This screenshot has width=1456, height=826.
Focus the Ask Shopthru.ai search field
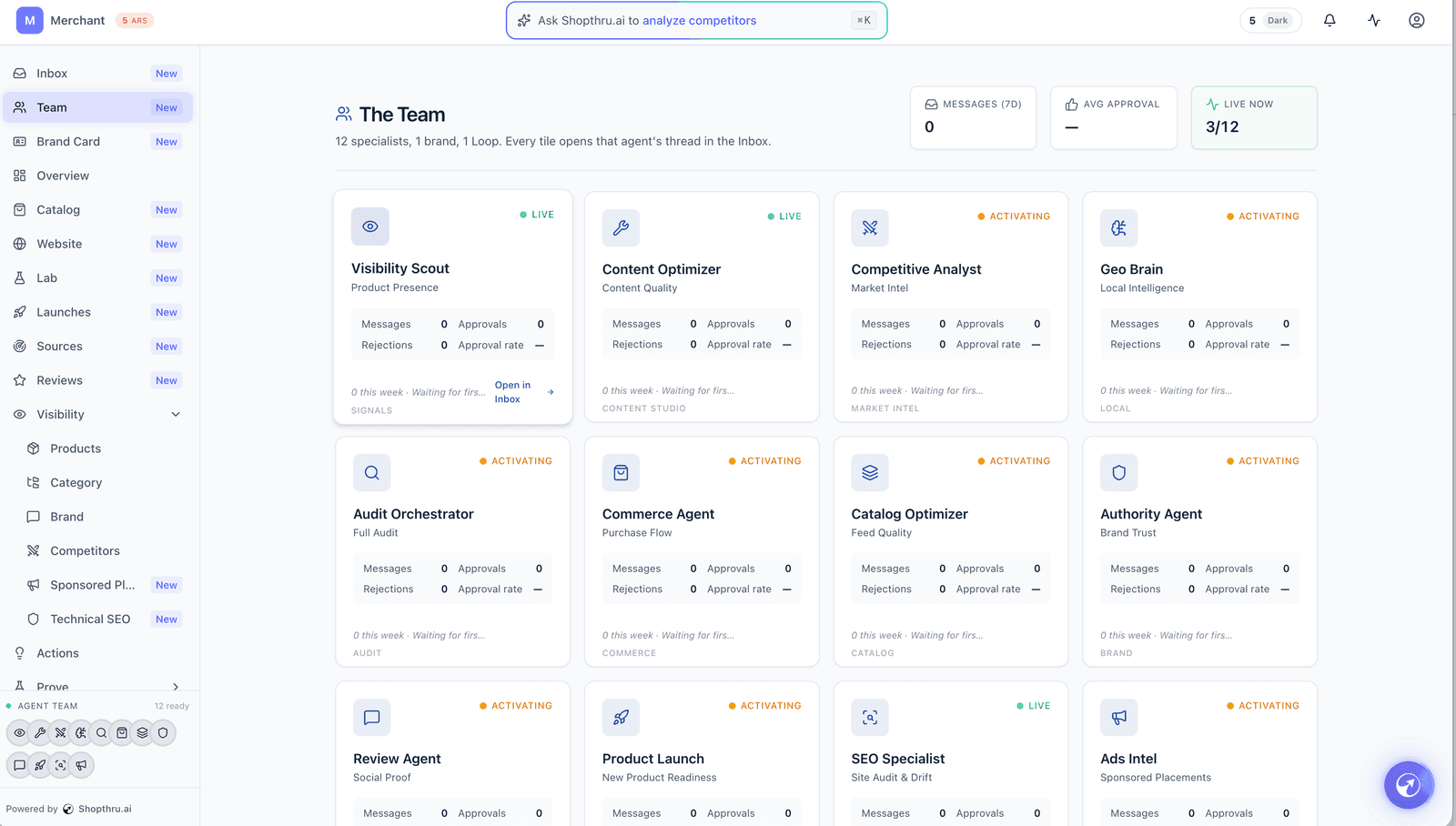pyautogui.click(x=696, y=20)
